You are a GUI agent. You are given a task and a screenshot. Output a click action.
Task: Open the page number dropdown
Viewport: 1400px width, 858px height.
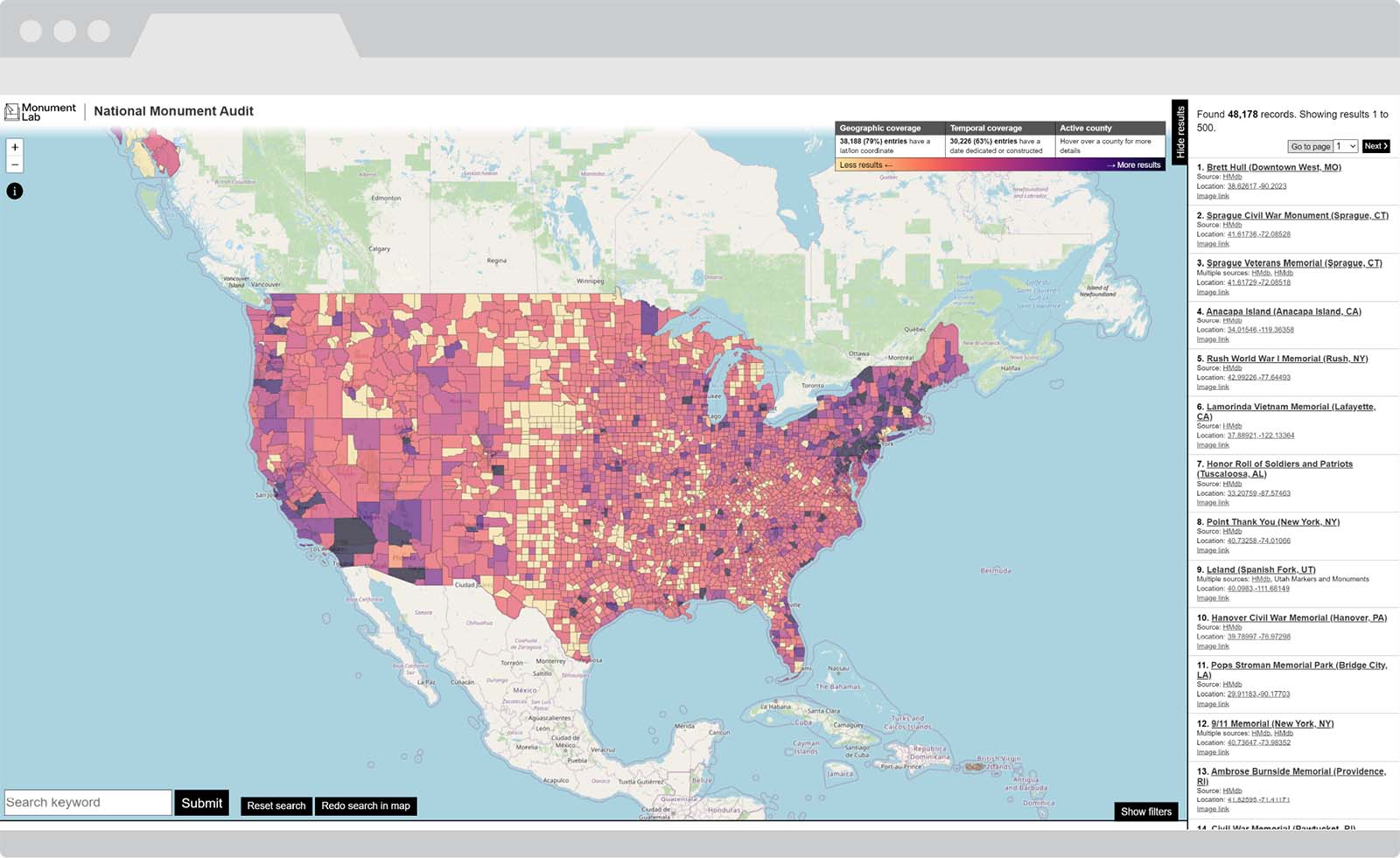(x=1346, y=146)
